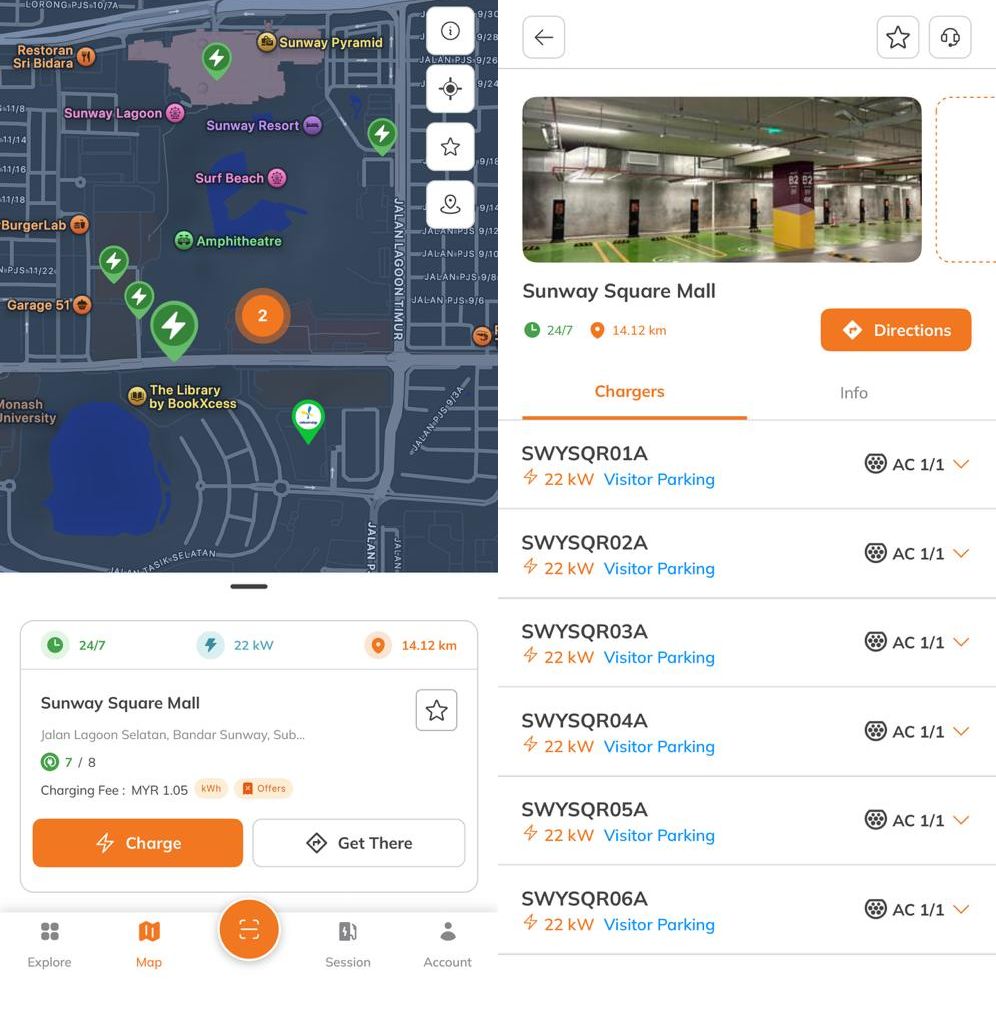Image resolution: width=996 pixels, height=1018 pixels.
Task: Open map info icon
Action: click(x=450, y=31)
